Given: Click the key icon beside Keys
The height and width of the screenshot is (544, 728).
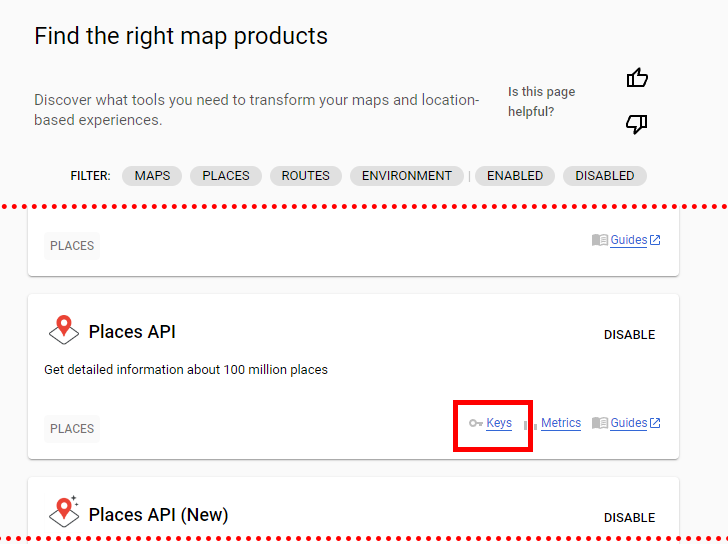Looking at the screenshot, I should tap(476, 424).
